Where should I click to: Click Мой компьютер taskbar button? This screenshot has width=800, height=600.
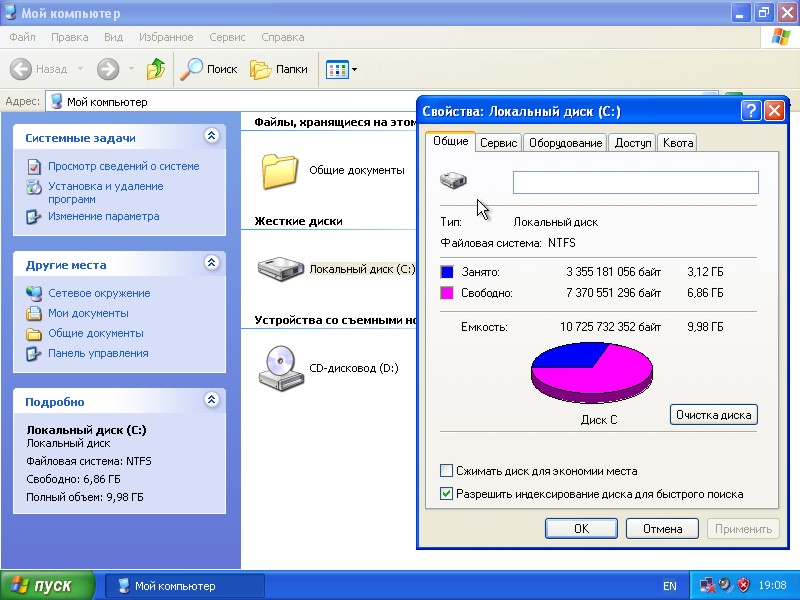pos(184,586)
